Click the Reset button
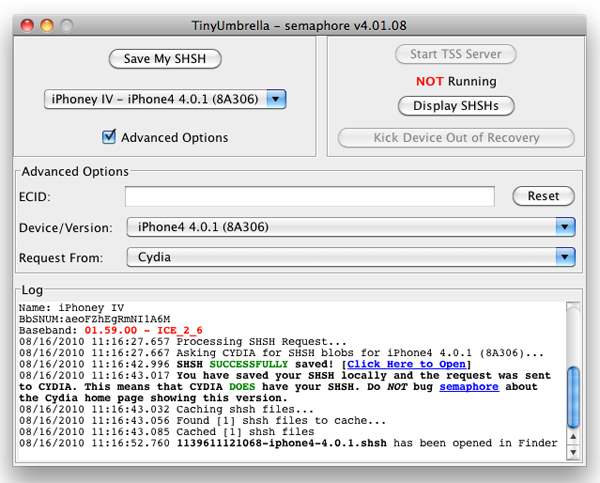 coord(543,196)
